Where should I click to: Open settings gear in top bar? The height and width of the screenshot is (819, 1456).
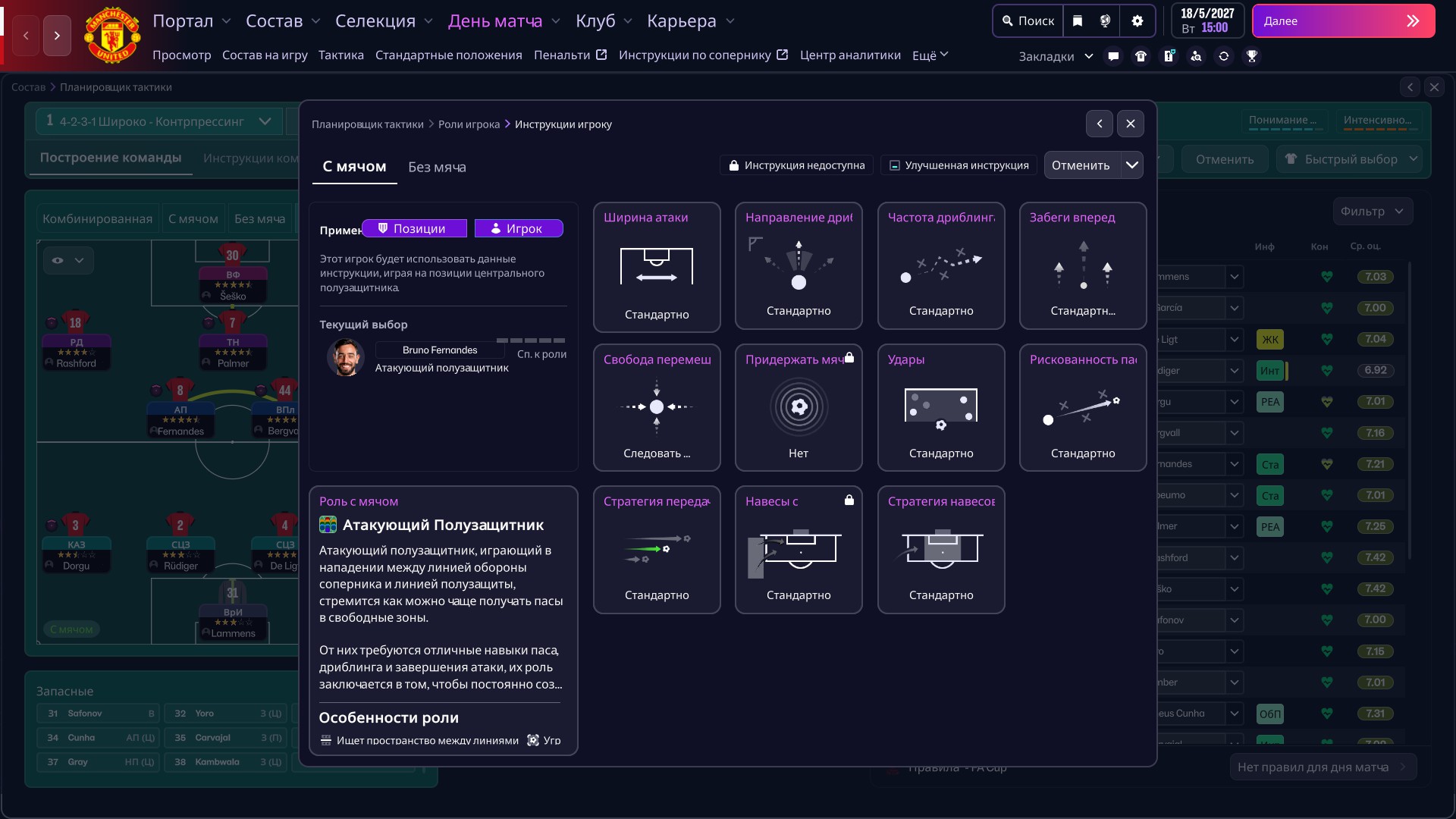coord(1137,21)
